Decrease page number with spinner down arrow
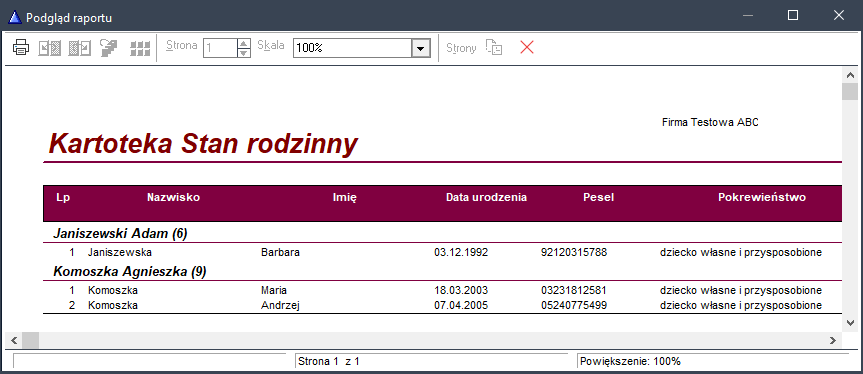The image size is (863, 374). tap(243, 52)
